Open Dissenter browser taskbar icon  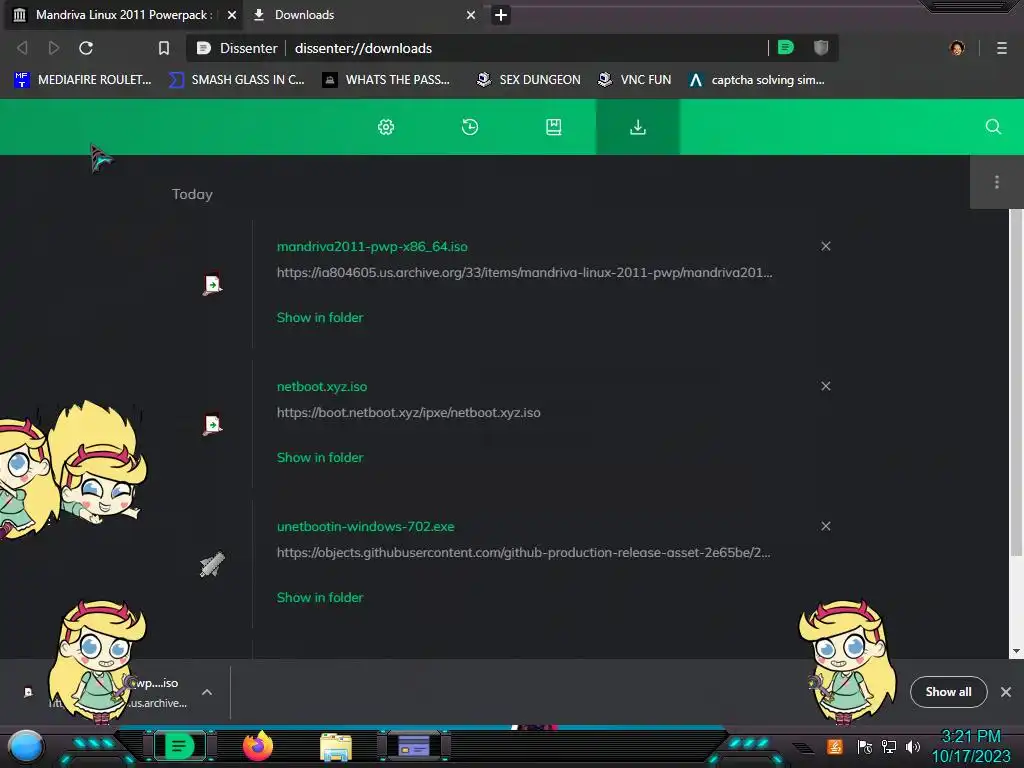point(179,746)
